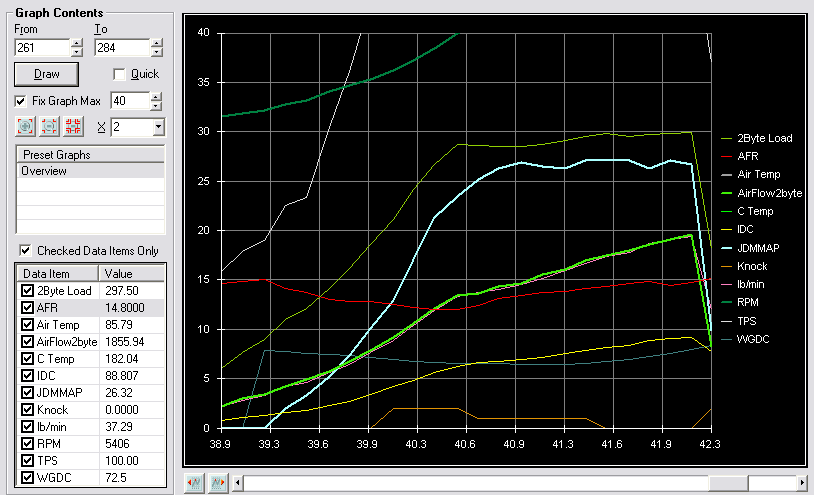Click the right graph navigation icon below the chart

coord(218,483)
